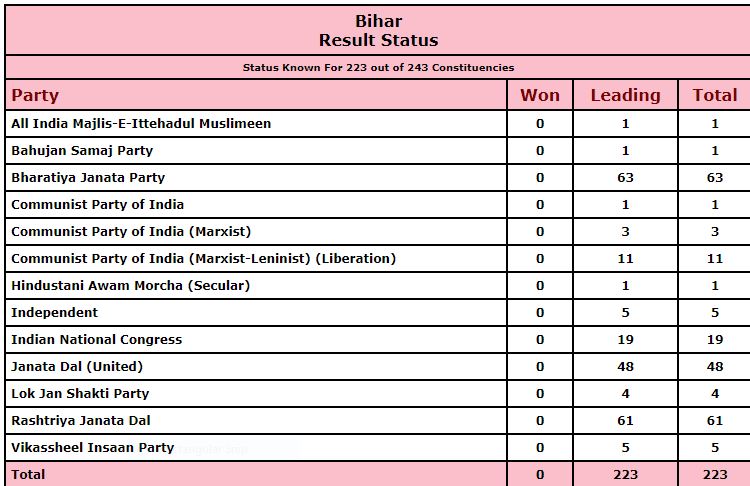Click Hindustani Awam Morcha (Secular) party name

(131, 286)
